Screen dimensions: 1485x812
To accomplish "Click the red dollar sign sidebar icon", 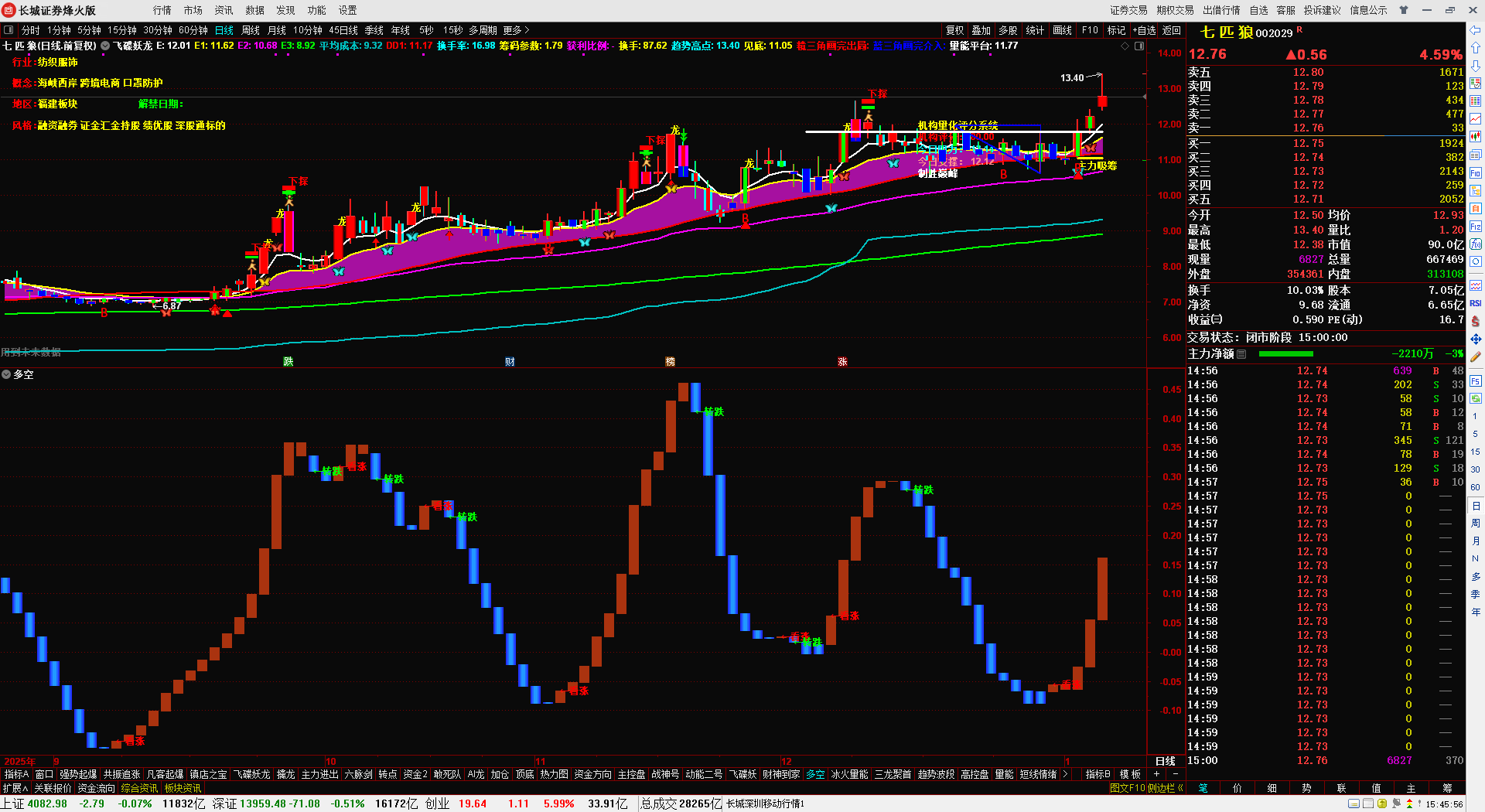I will pos(1476,321).
